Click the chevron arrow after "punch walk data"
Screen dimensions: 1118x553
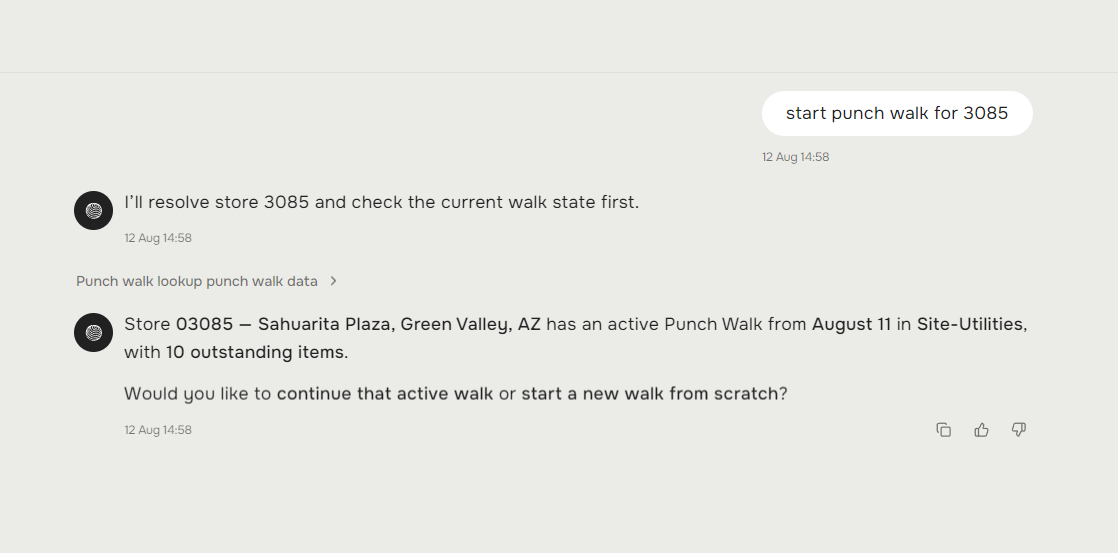(x=333, y=281)
